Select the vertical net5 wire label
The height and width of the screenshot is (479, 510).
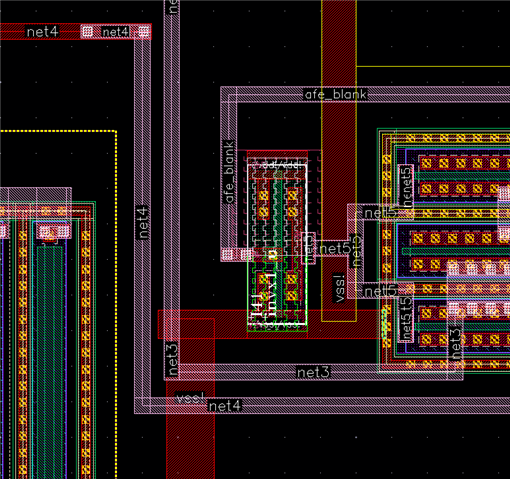click(356, 251)
